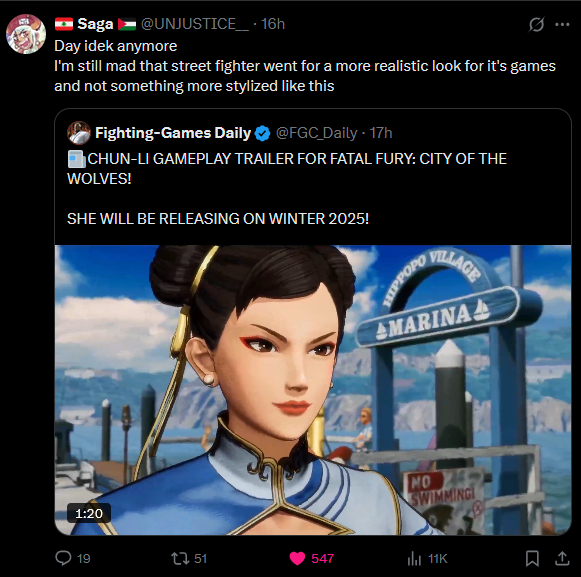The width and height of the screenshot is (581, 577).
Task: Open the 16h timestamp link
Action: (x=273, y=24)
